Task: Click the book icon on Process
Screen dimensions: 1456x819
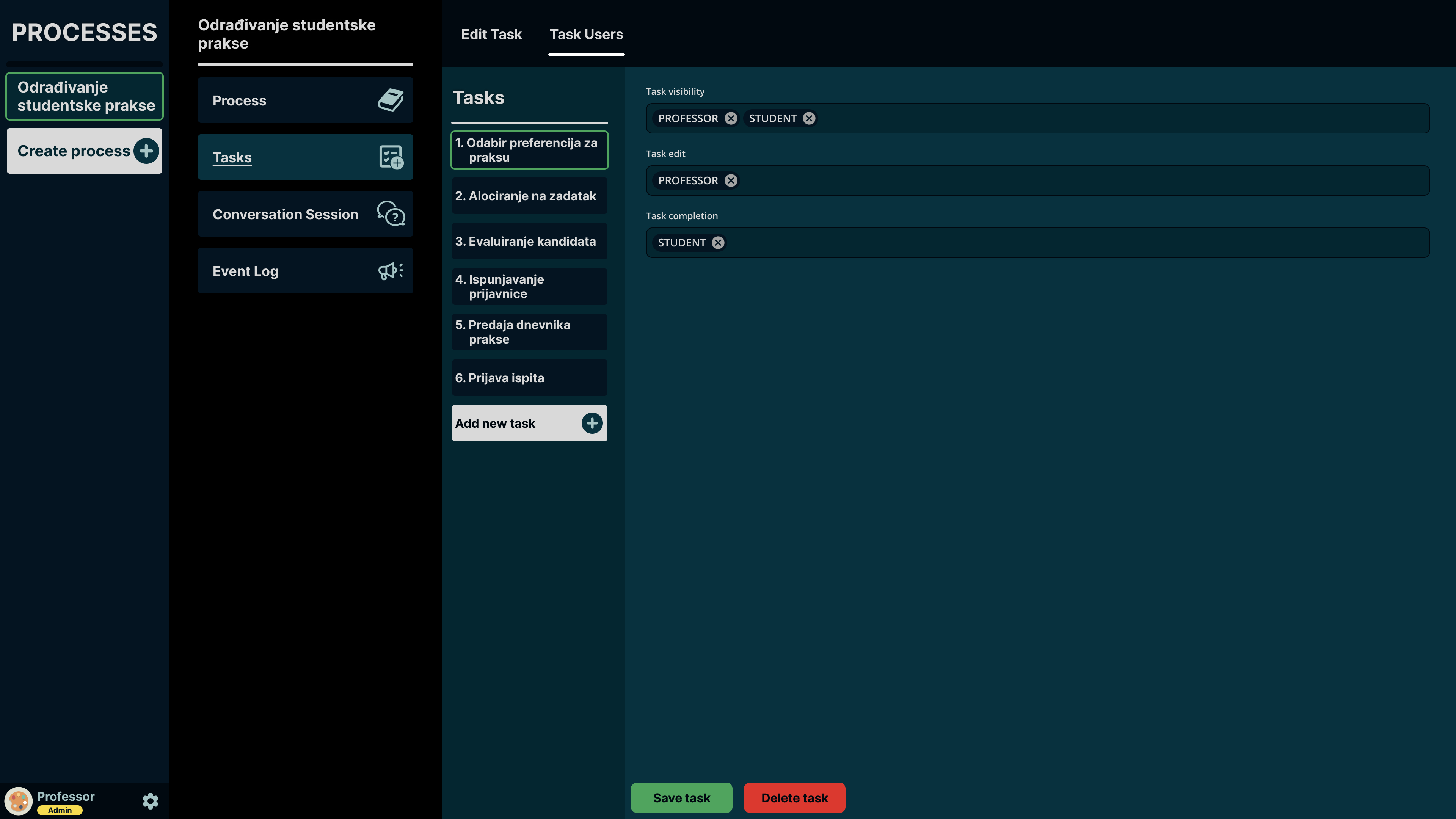Action: point(391,100)
